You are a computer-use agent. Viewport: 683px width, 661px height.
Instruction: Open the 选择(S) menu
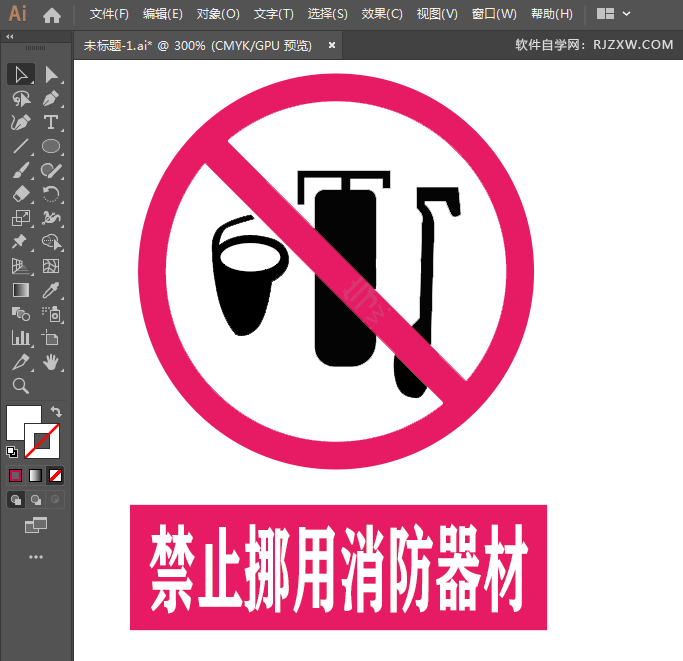328,14
